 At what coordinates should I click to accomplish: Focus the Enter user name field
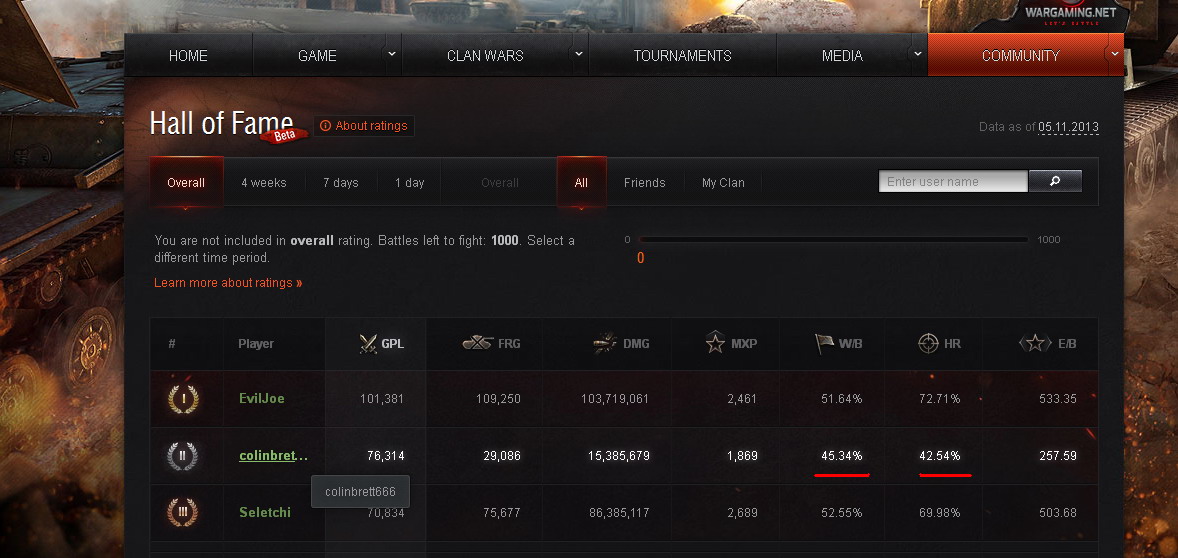click(953, 182)
